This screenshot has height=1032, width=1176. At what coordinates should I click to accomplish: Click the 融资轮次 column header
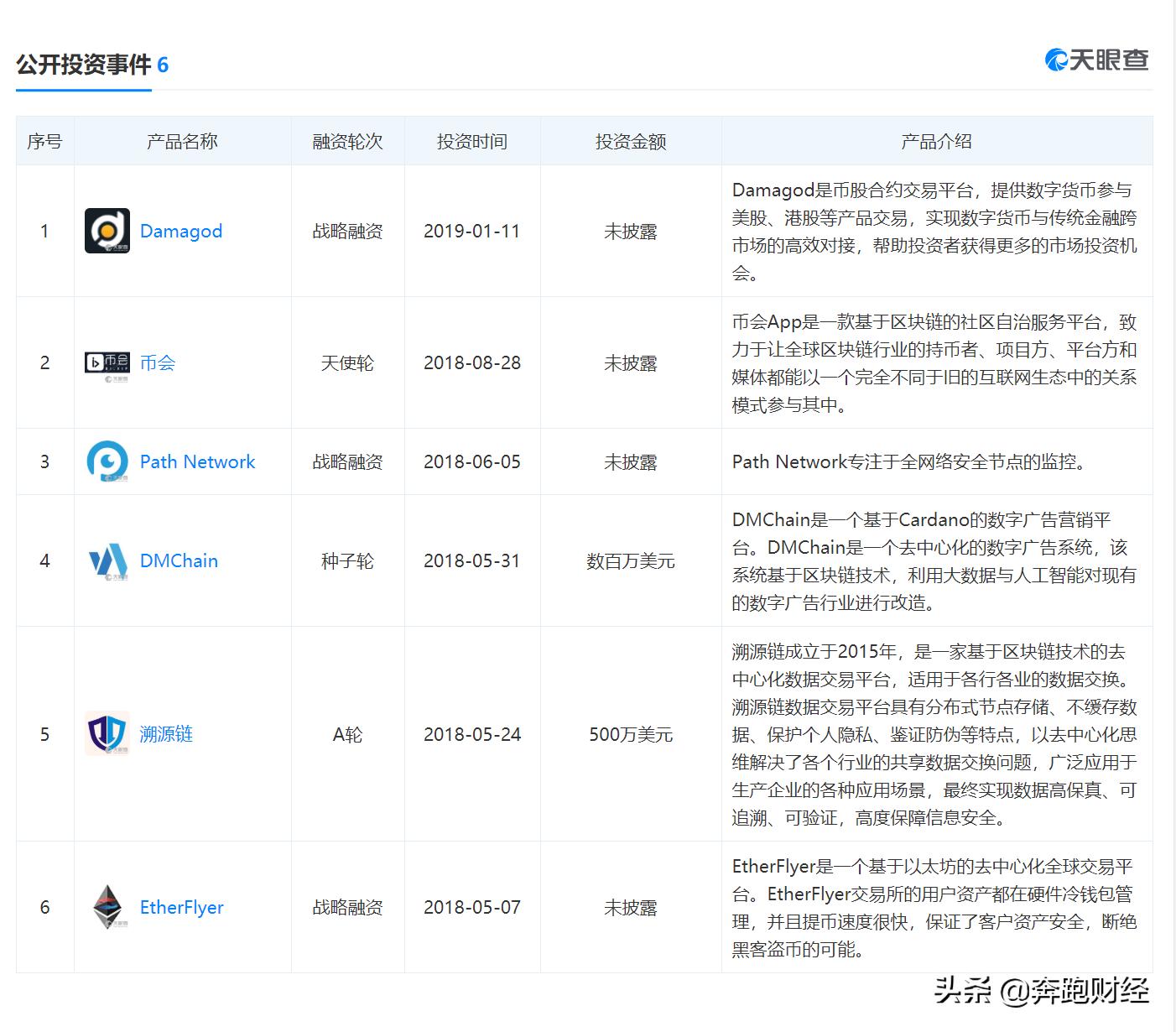tap(347, 141)
